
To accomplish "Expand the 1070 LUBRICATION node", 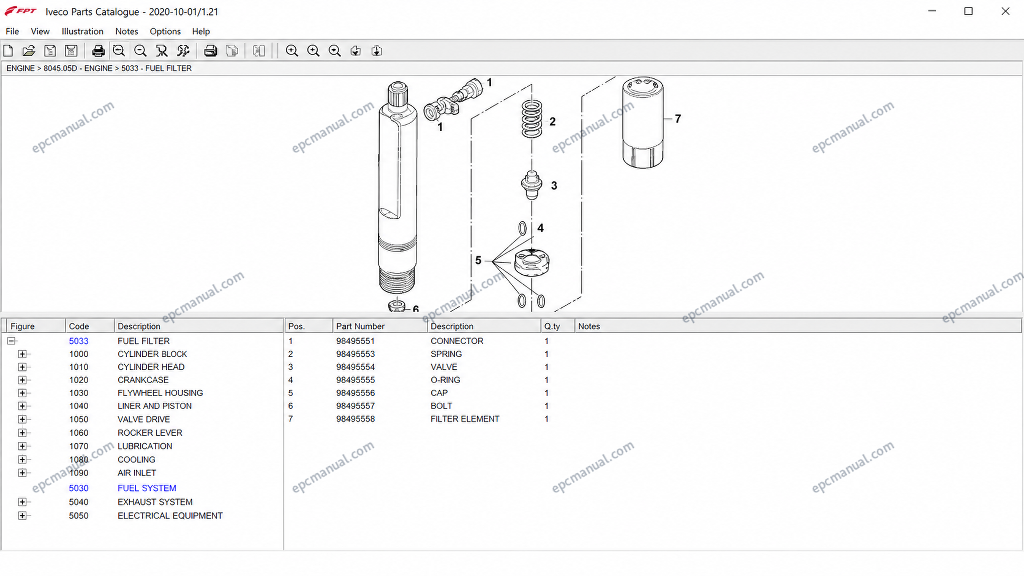I will pos(22,446).
